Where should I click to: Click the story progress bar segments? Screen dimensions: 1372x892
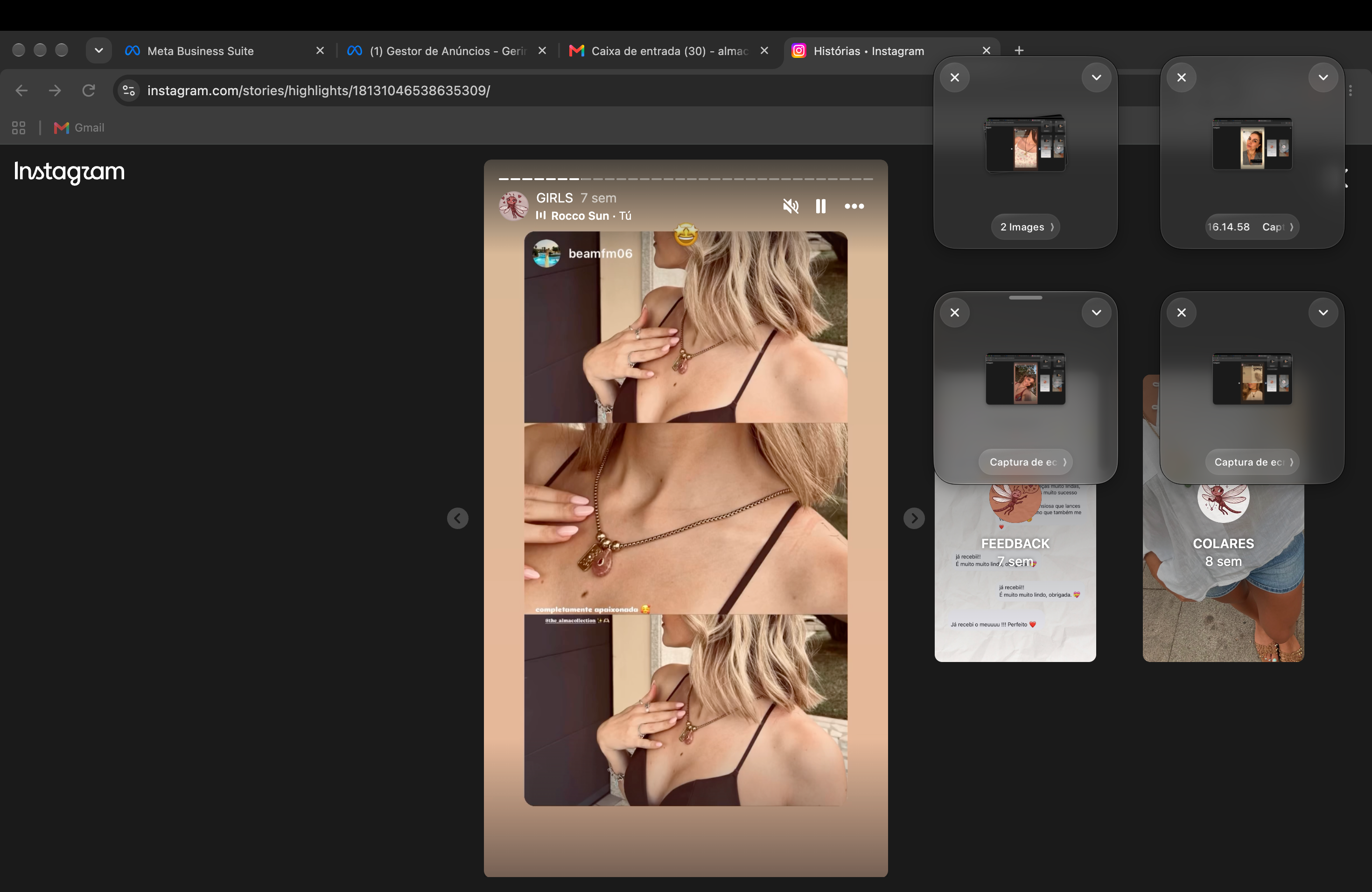[x=686, y=179]
